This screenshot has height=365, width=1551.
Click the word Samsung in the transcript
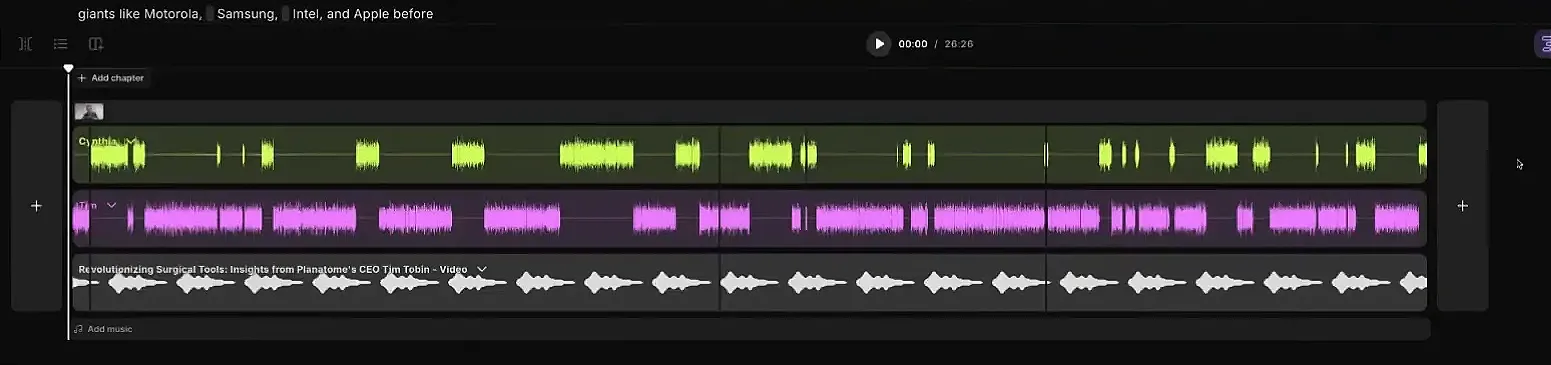247,14
